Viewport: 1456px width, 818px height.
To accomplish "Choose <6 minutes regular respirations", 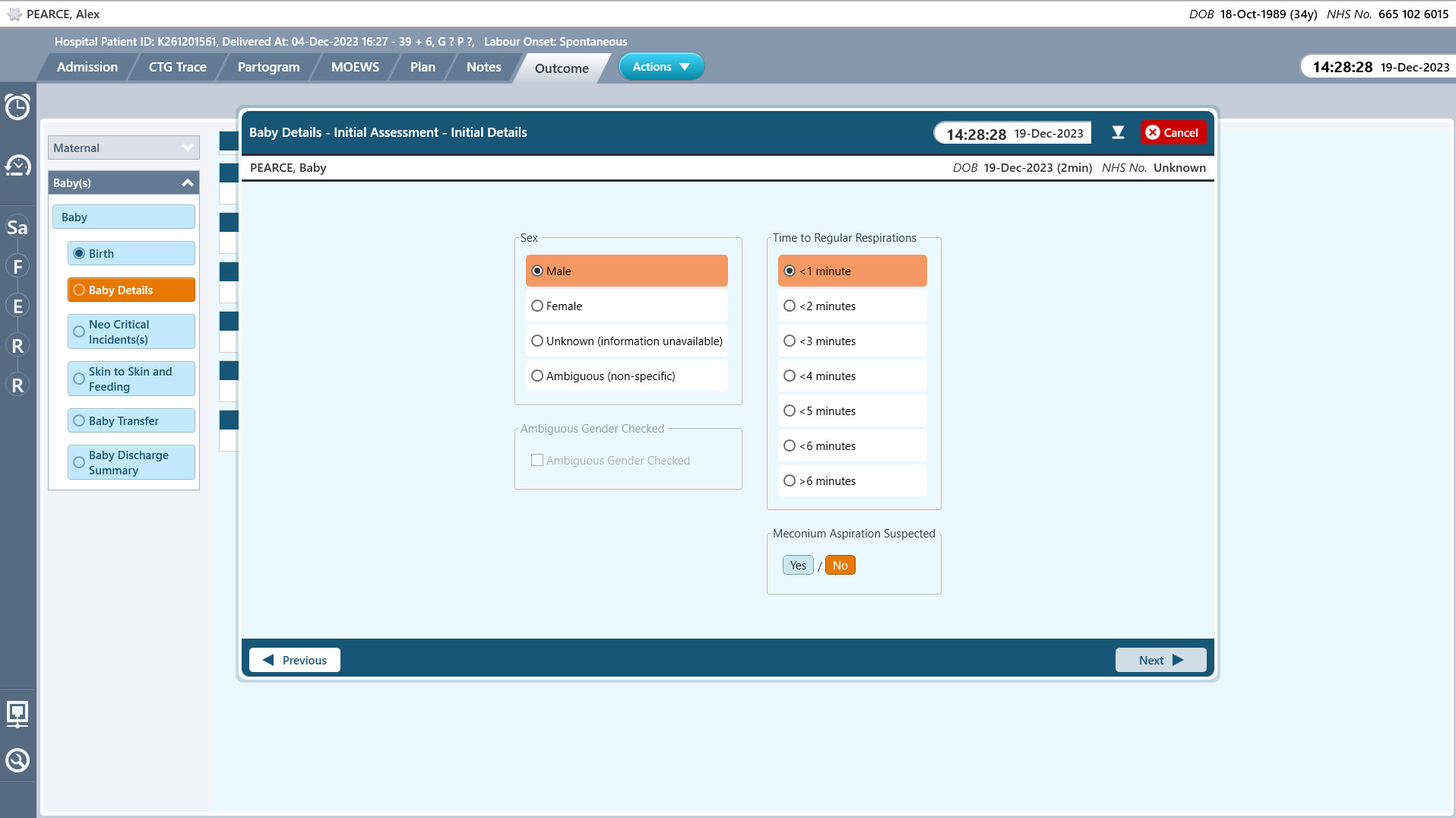I will (852, 445).
